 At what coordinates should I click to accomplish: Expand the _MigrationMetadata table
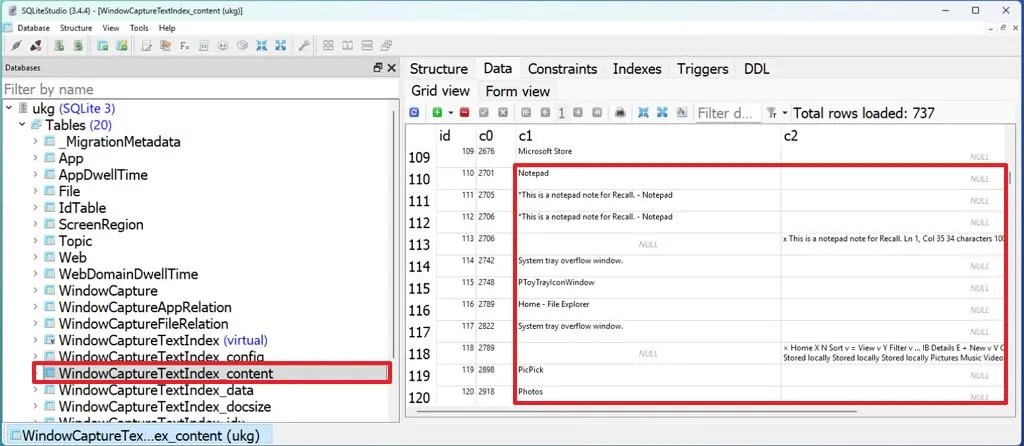click(x=35, y=141)
